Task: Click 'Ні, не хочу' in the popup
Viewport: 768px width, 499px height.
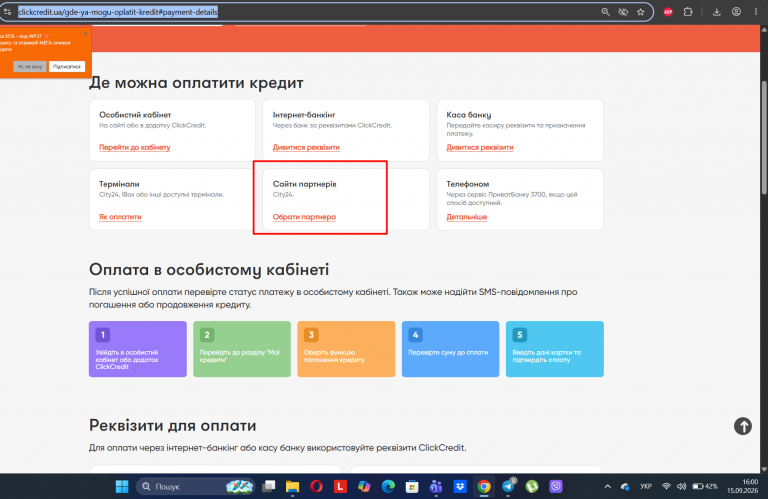Action: pos(30,67)
